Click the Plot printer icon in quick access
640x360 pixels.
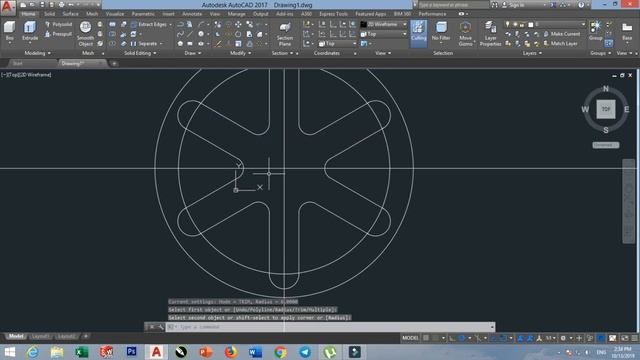tap(61, 5)
